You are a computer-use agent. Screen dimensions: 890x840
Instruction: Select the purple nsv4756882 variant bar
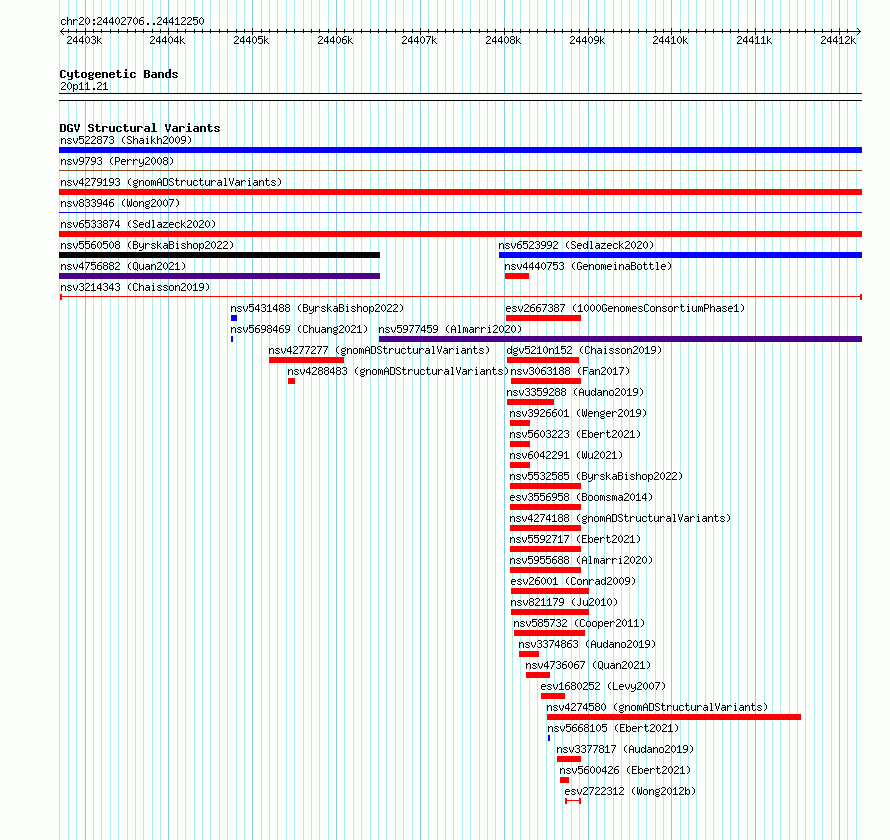(x=220, y=276)
